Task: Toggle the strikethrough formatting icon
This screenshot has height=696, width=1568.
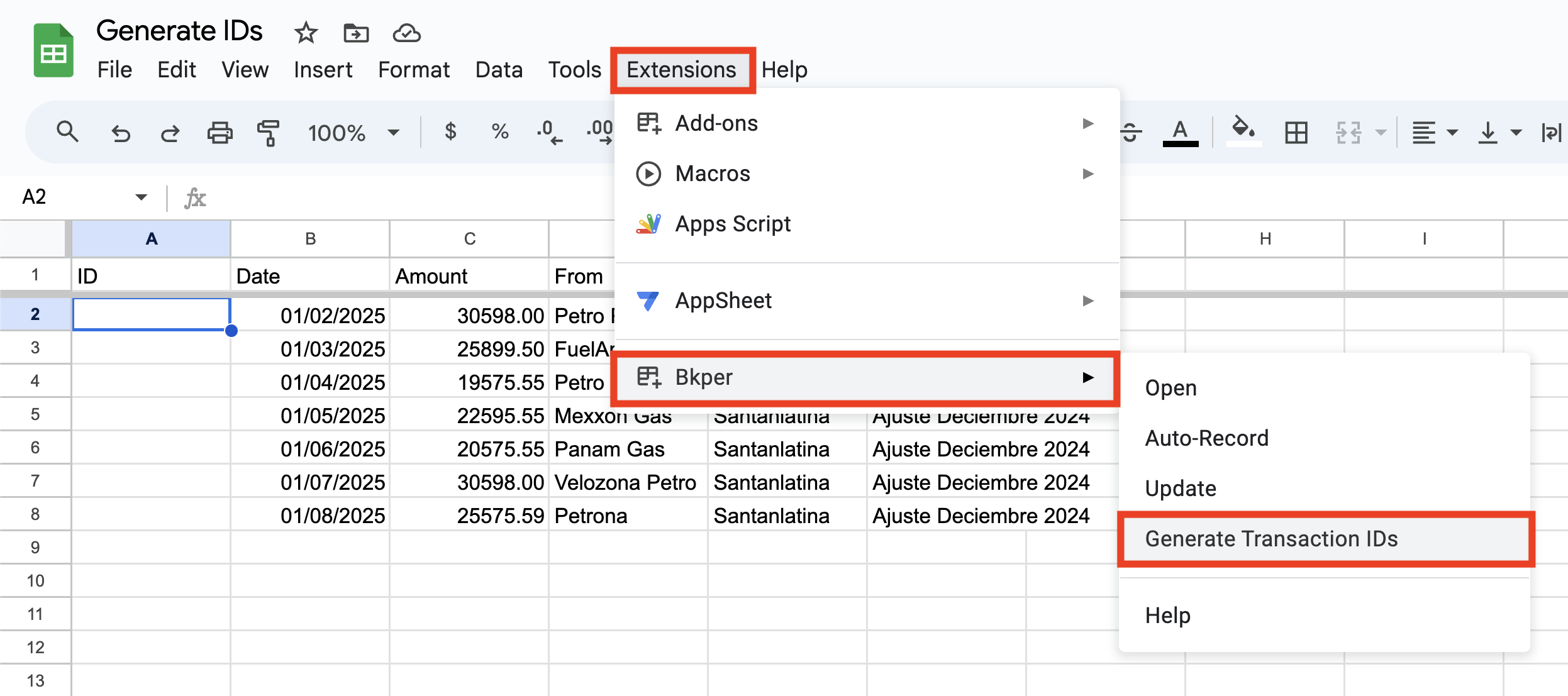Action: pos(1130,132)
